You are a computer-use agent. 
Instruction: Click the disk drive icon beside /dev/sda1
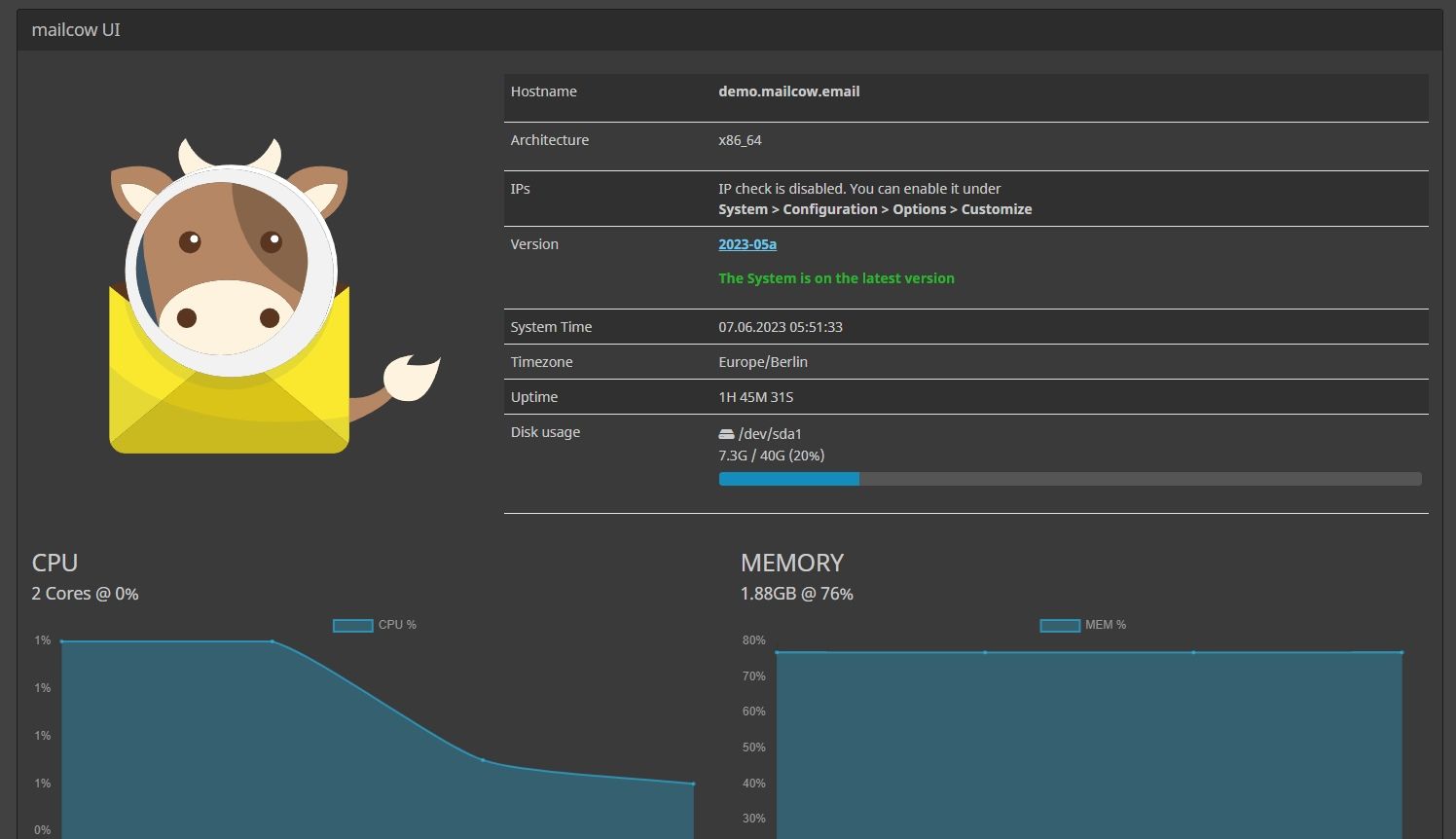727,433
